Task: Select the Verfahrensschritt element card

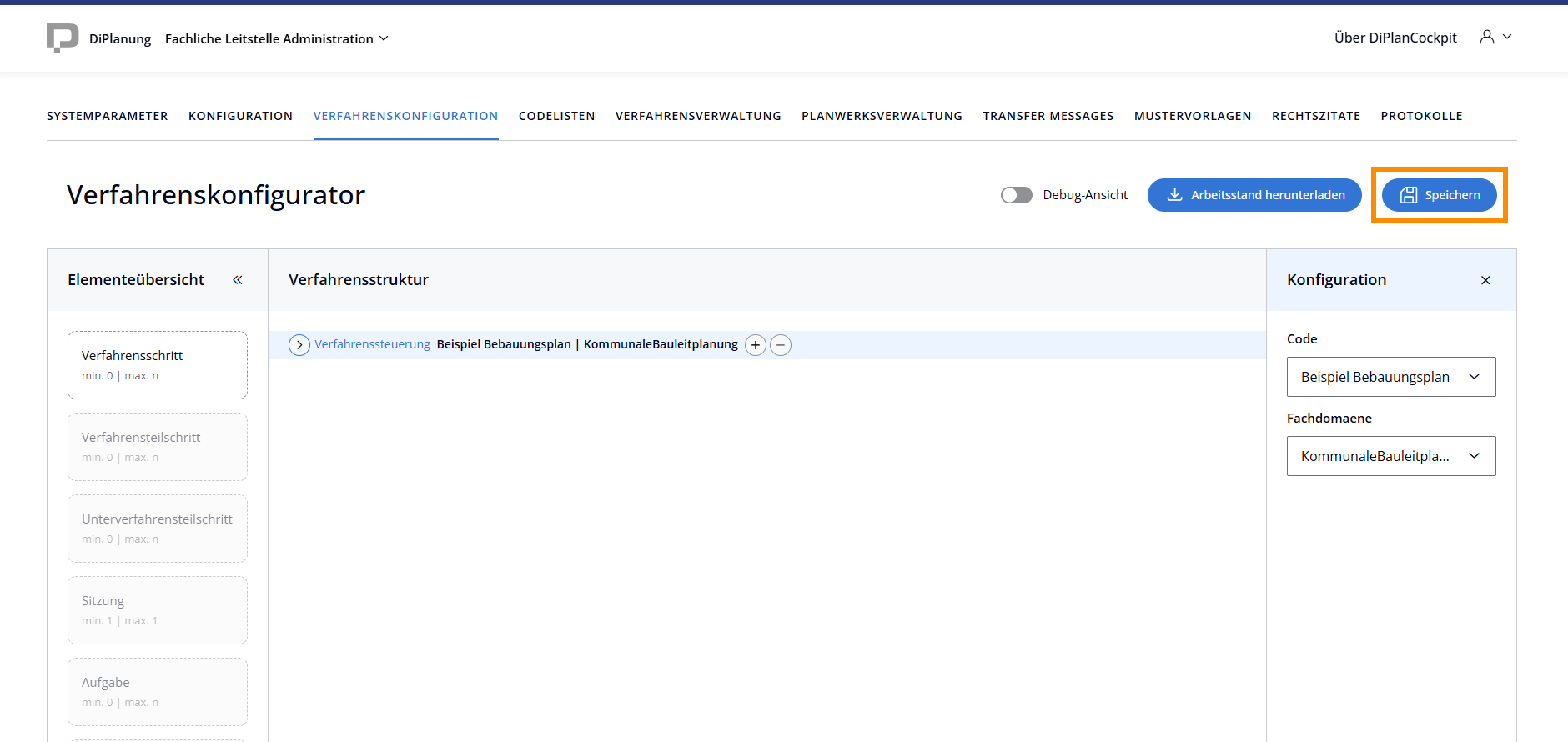Action: point(158,365)
